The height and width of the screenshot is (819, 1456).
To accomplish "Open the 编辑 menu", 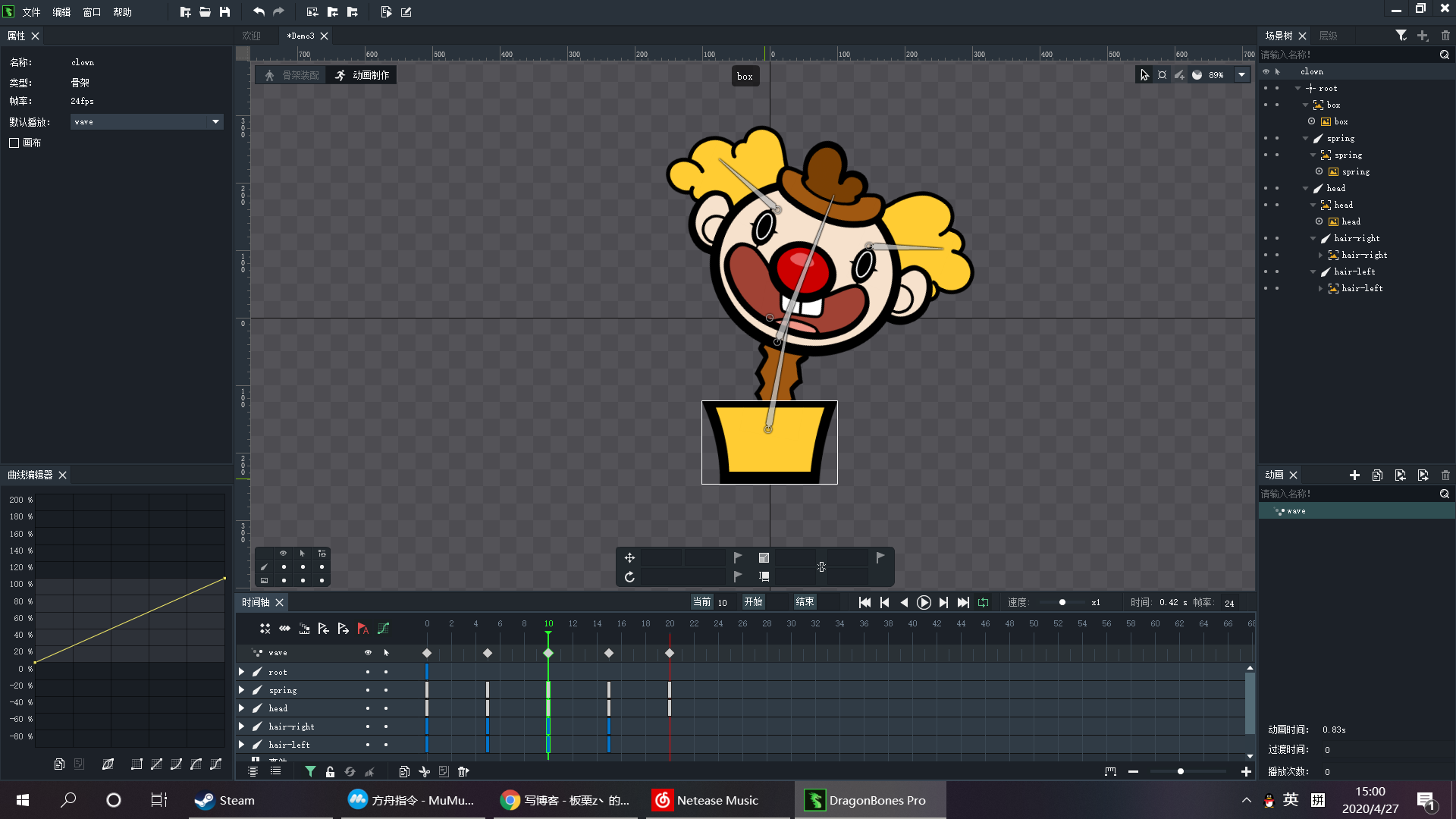I will point(61,12).
